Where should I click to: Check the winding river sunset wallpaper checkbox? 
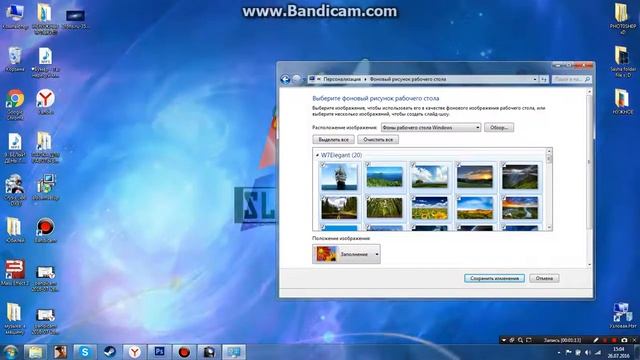tap(504, 197)
